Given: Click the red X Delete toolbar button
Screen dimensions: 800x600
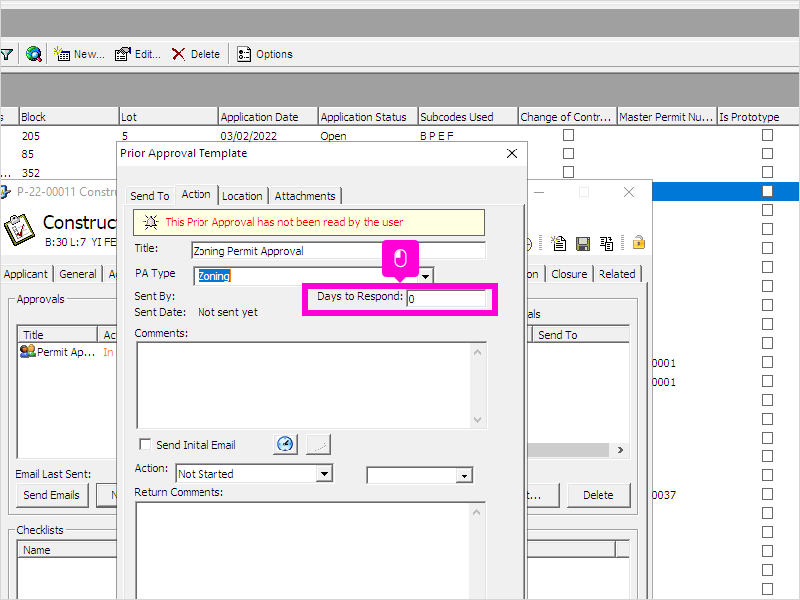Looking at the screenshot, I should pyautogui.click(x=196, y=54).
